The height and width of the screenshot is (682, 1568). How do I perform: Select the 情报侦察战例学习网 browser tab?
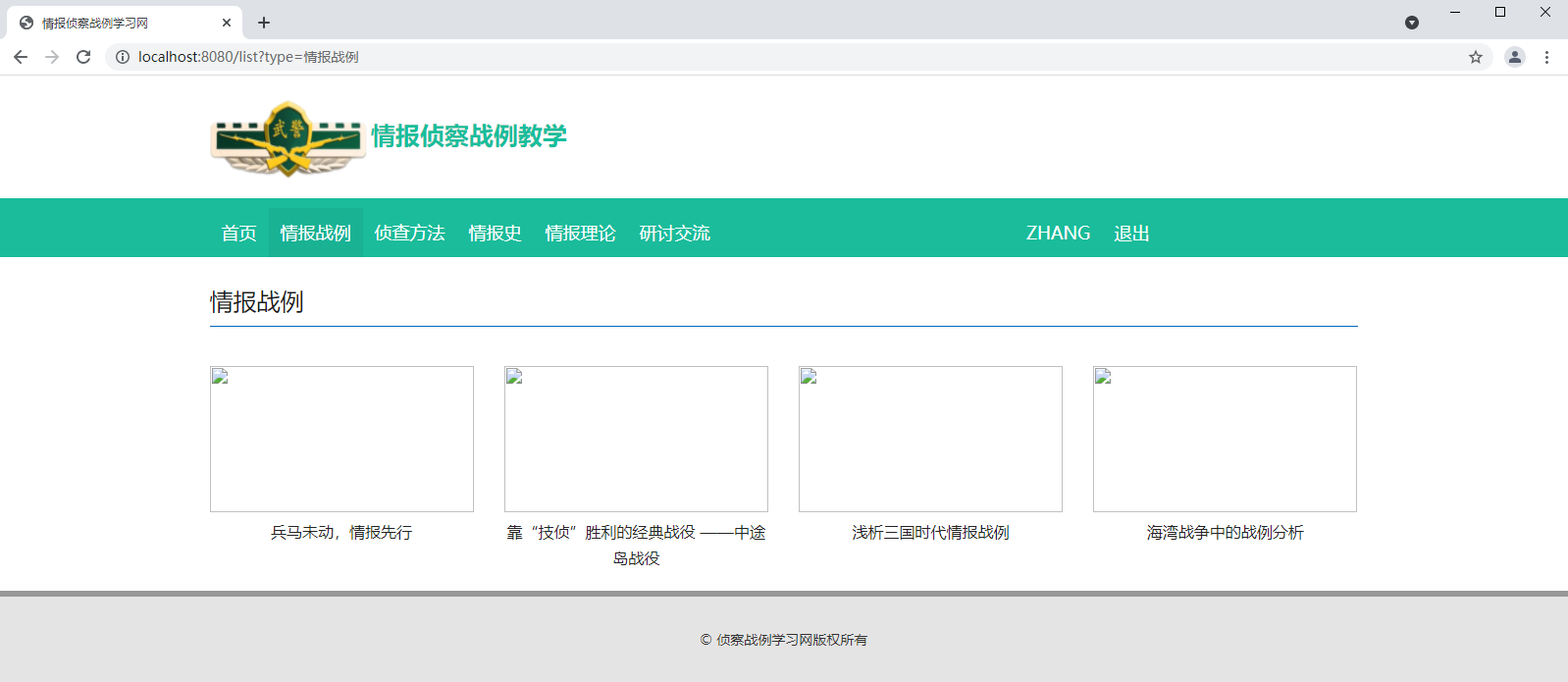point(125,23)
